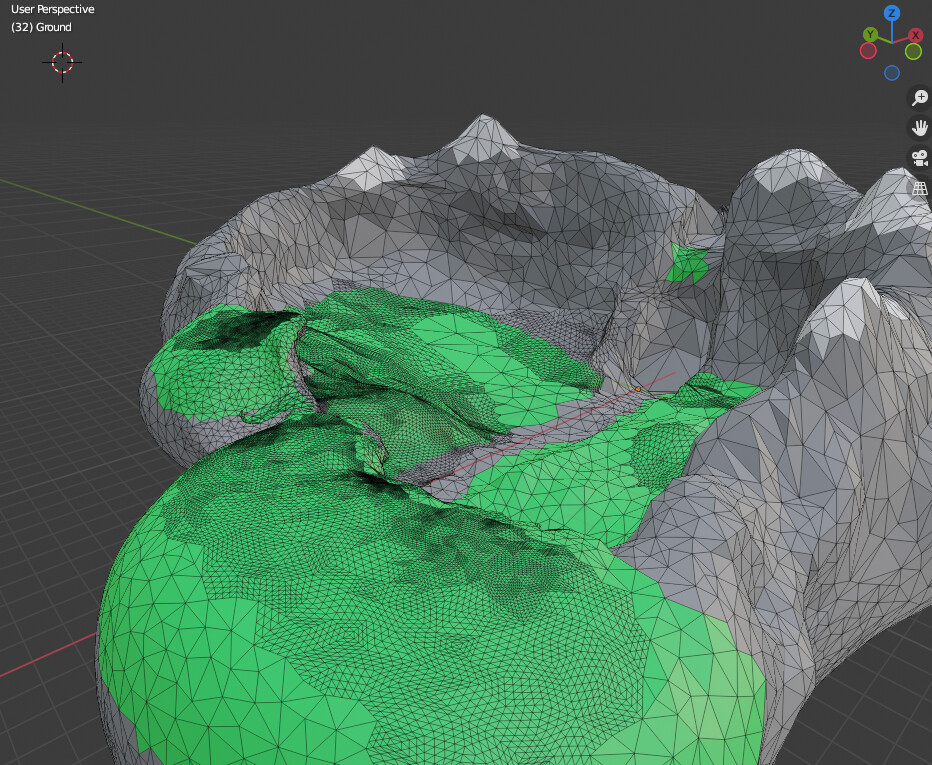Click the perspective/orthographic grid toggle icon
Screen dimensions: 932x765
pos(919,185)
